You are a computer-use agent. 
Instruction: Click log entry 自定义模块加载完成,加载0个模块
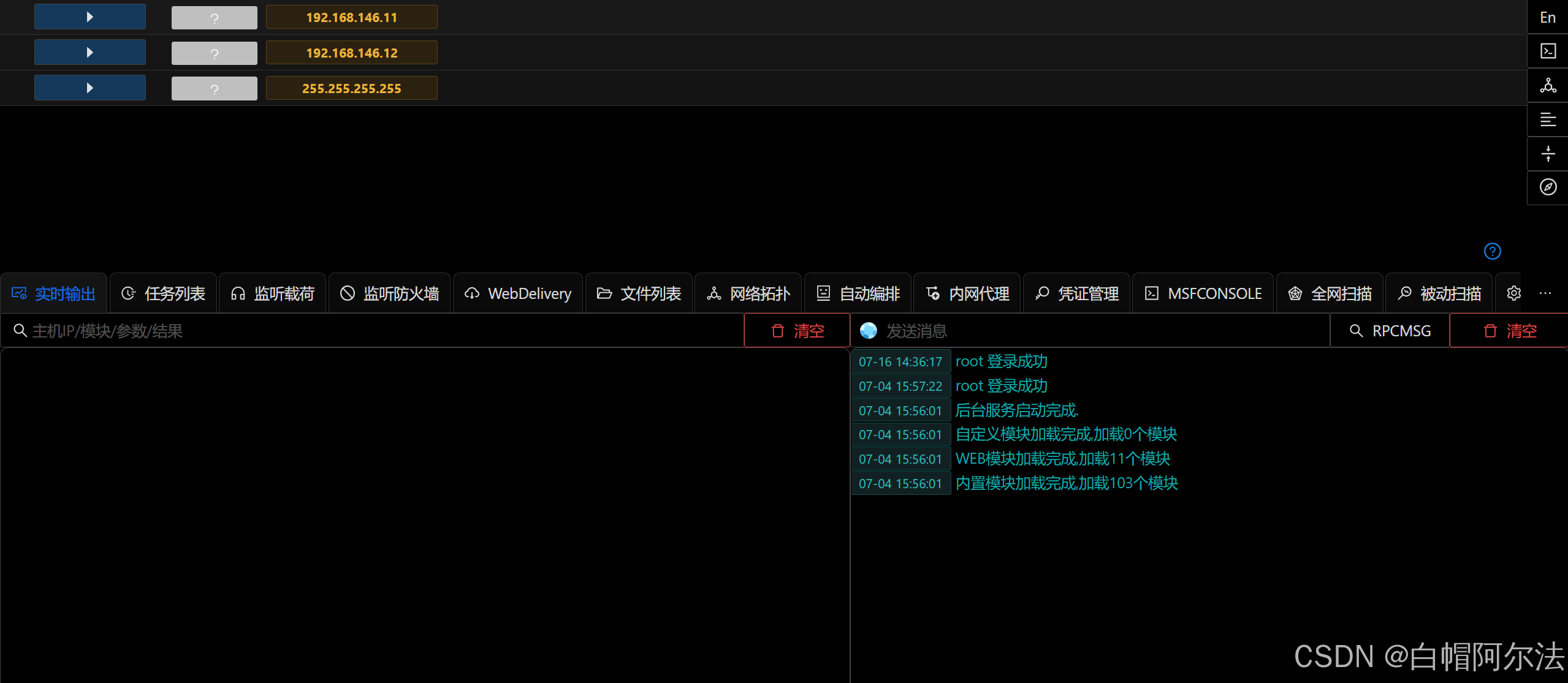pos(1067,434)
